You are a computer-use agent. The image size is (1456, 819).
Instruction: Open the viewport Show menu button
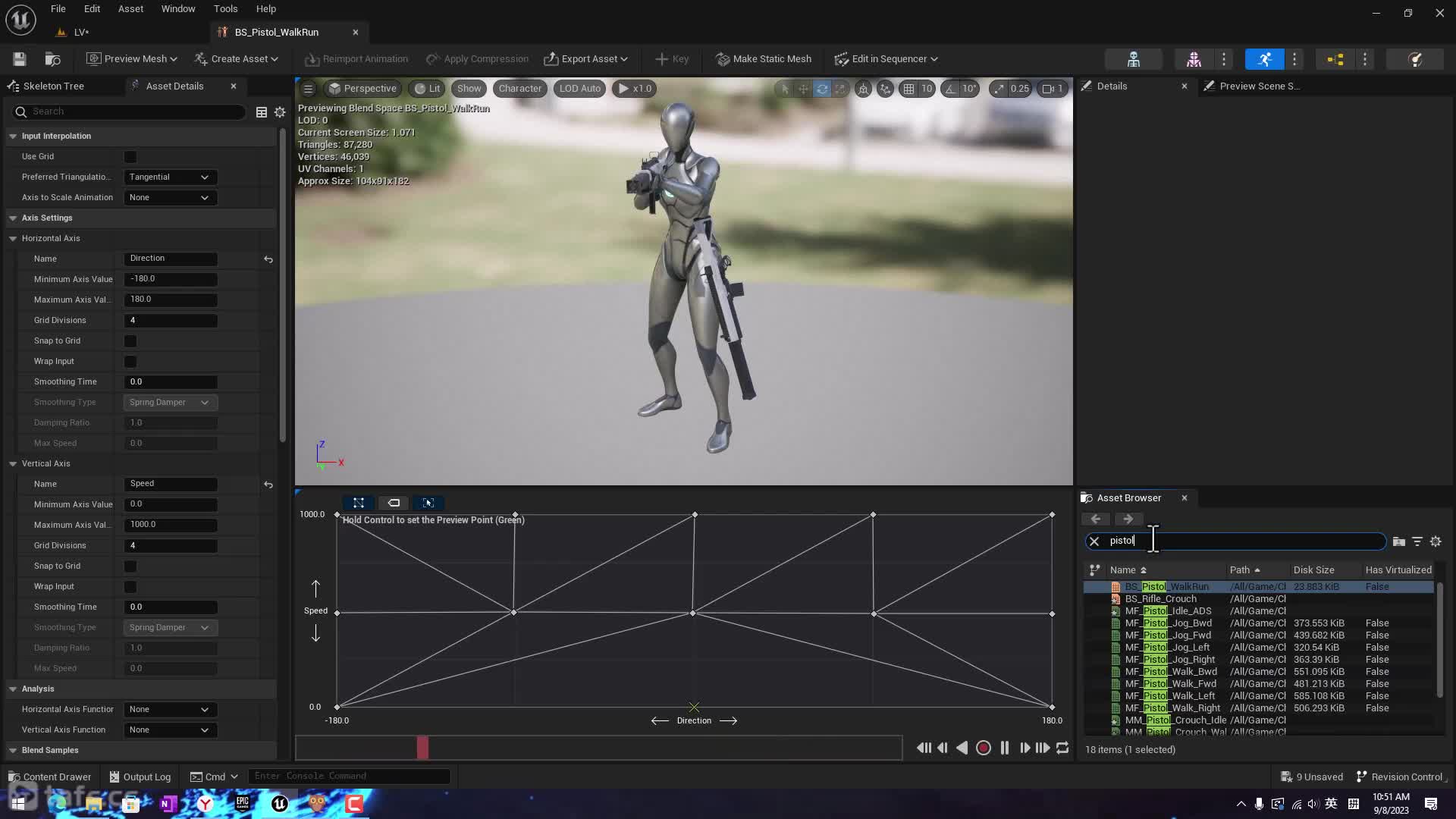469,89
